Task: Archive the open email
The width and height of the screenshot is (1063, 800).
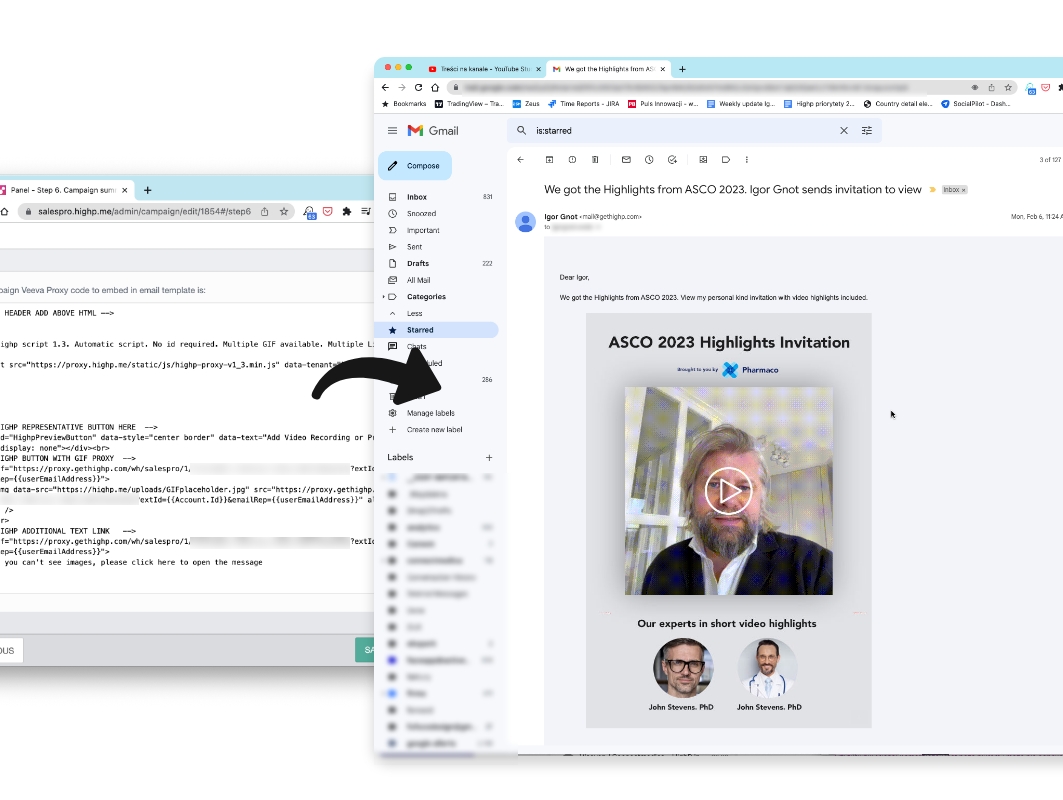Action: tap(549, 159)
